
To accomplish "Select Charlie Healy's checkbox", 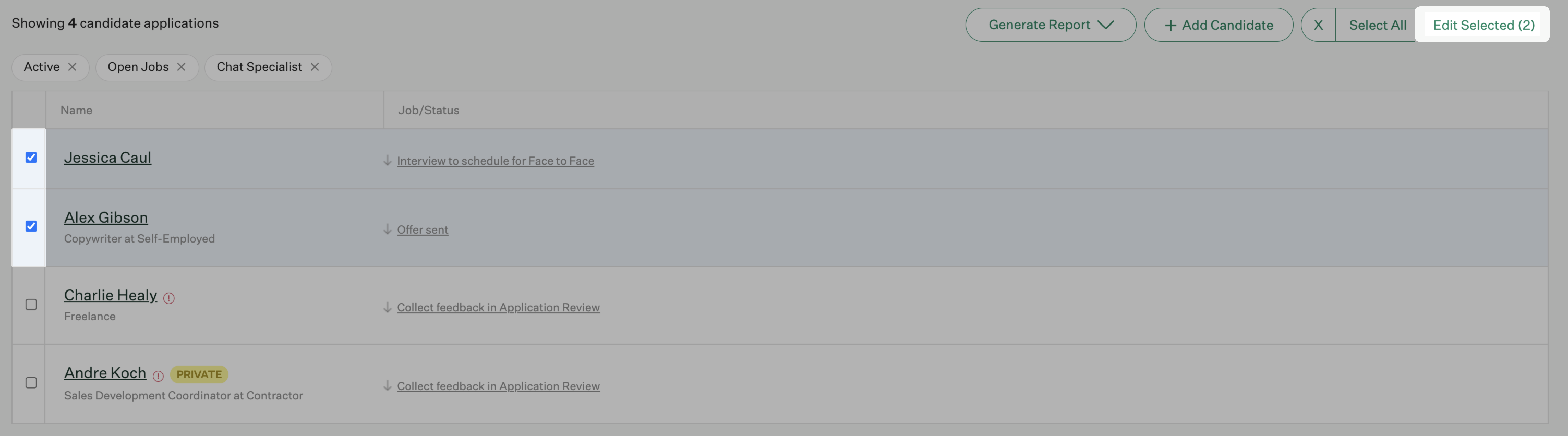I will [31, 305].
